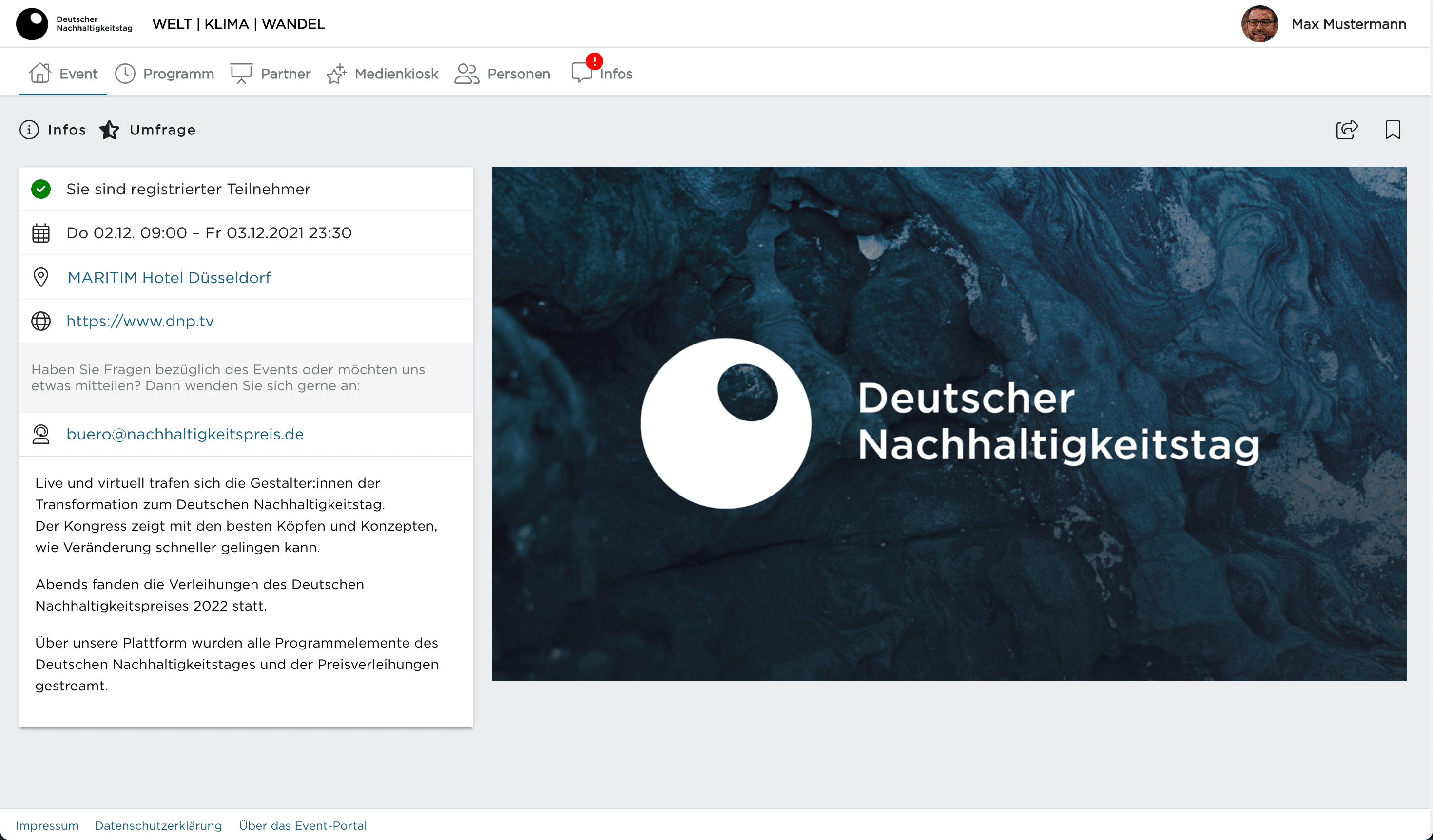Image resolution: width=1433 pixels, height=840 pixels.
Task: Click the red notification badge on Infos
Action: [594, 61]
